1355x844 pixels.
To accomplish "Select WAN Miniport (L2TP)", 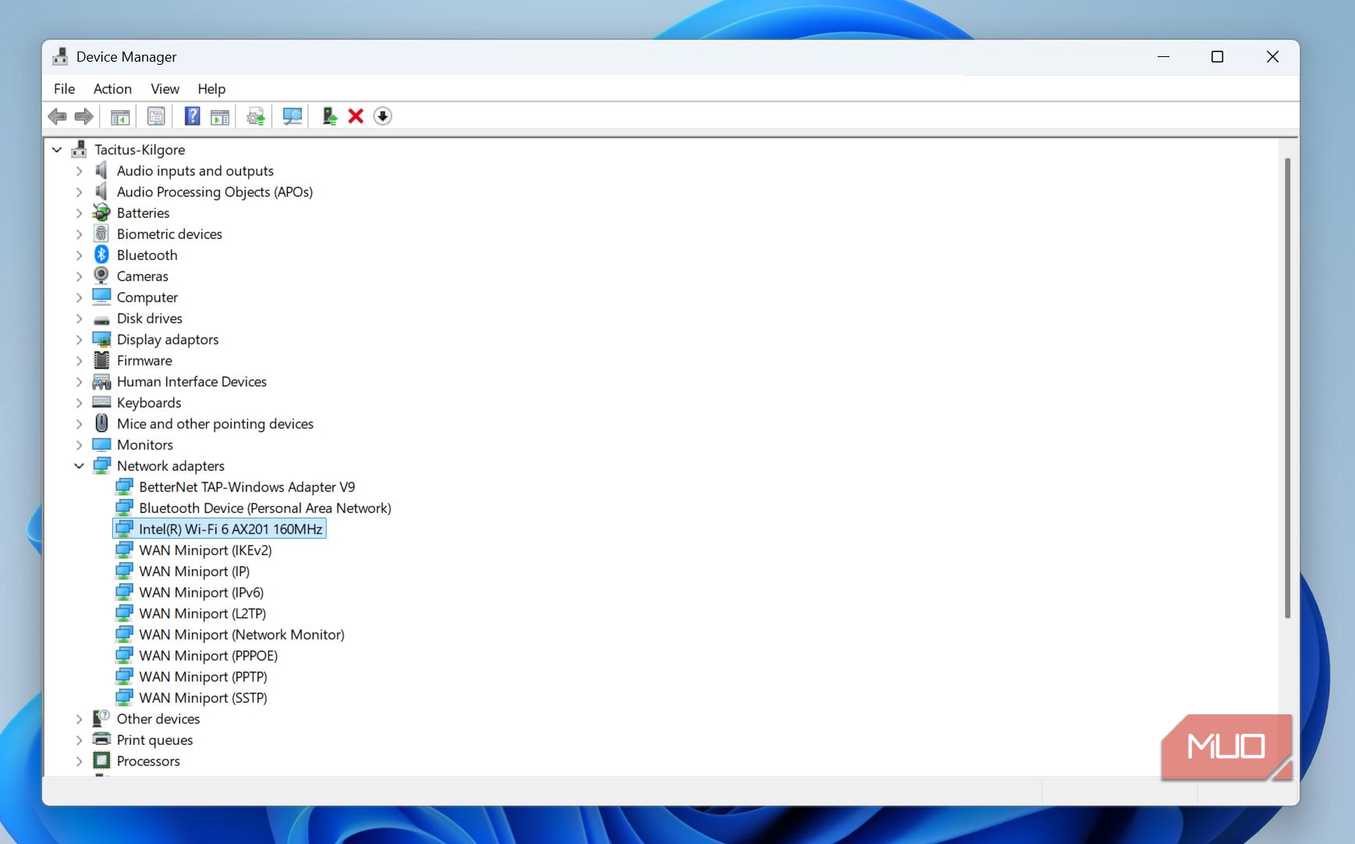I will click(x=202, y=613).
